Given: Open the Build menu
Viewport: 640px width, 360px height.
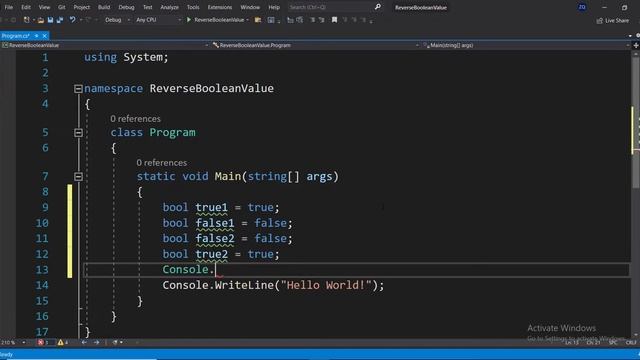Looking at the screenshot, I should pos(104,7).
